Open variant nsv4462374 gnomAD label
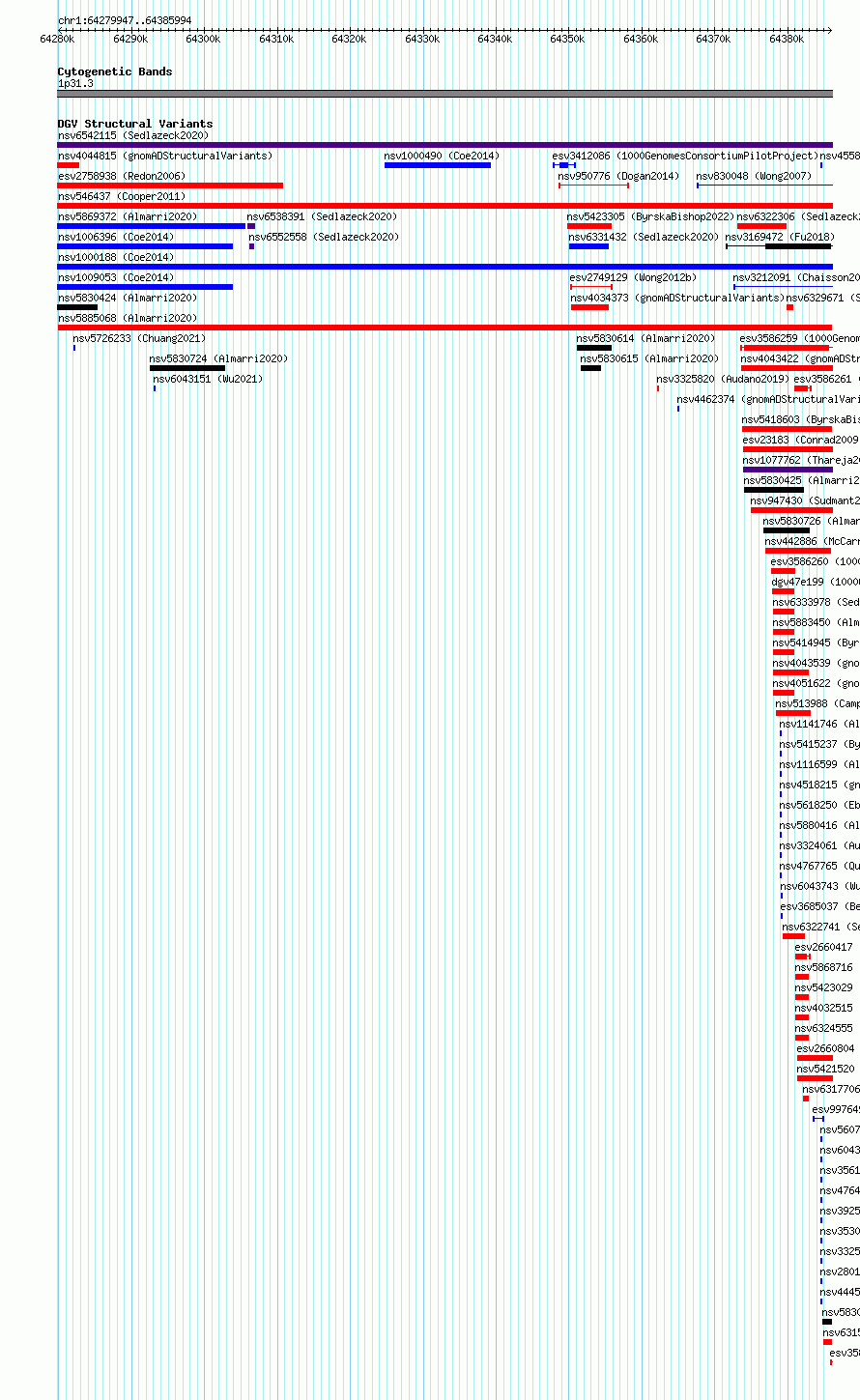The height and width of the screenshot is (1400, 860). tap(767, 399)
